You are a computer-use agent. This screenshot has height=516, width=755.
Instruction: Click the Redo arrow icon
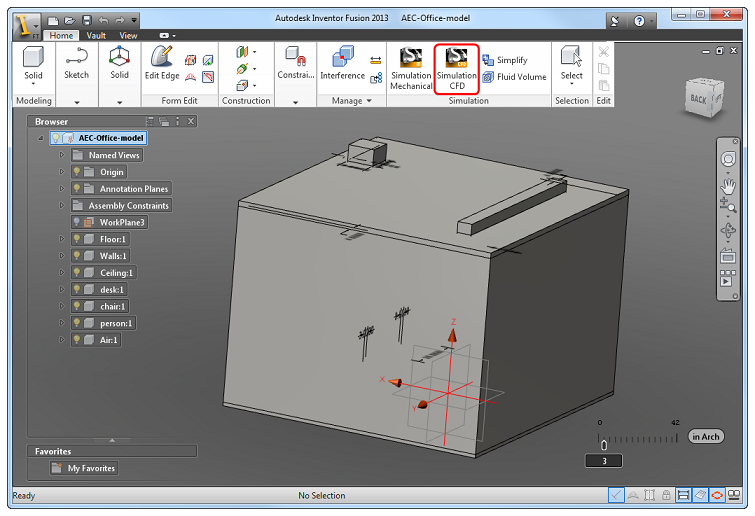(x=119, y=20)
